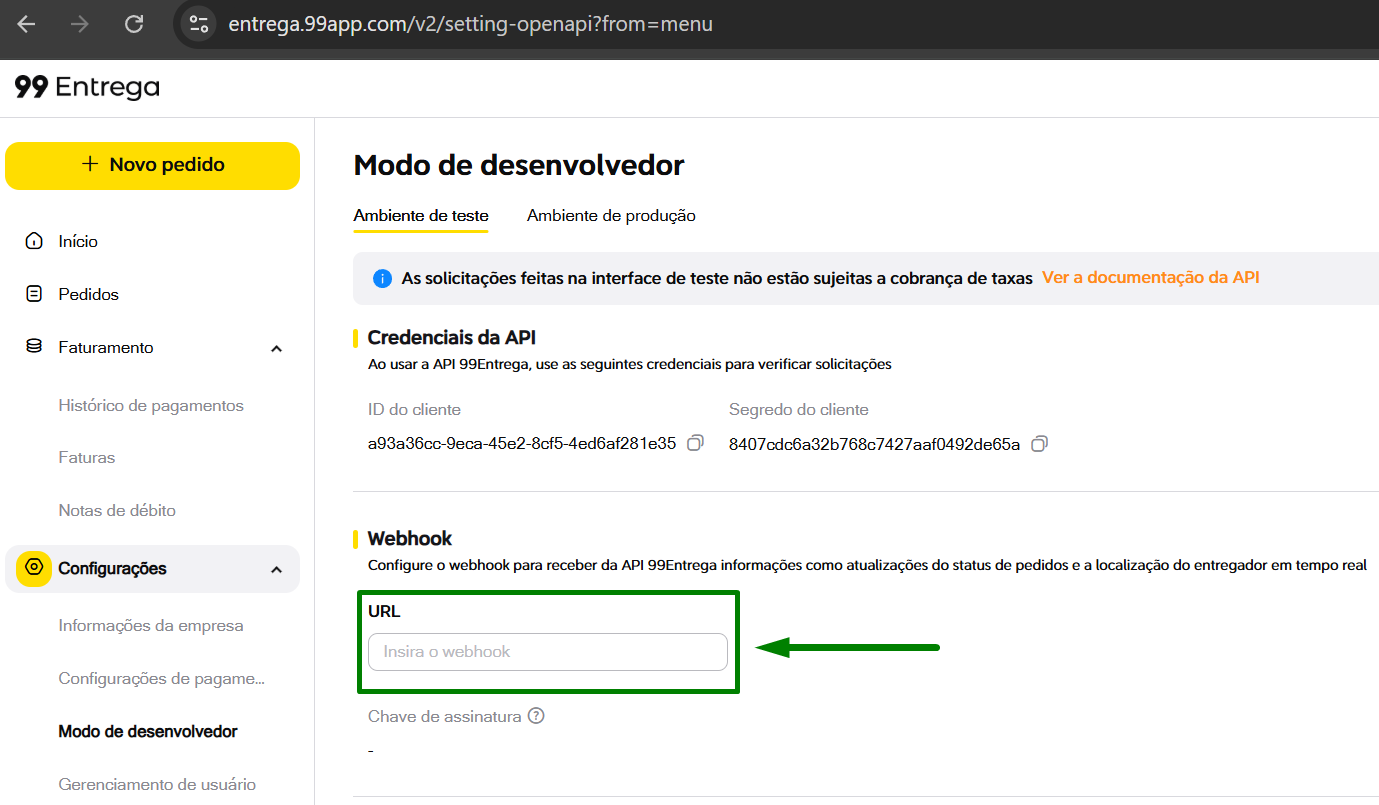Open the Faturas submenu item
The height and width of the screenshot is (805, 1379).
click(87, 457)
